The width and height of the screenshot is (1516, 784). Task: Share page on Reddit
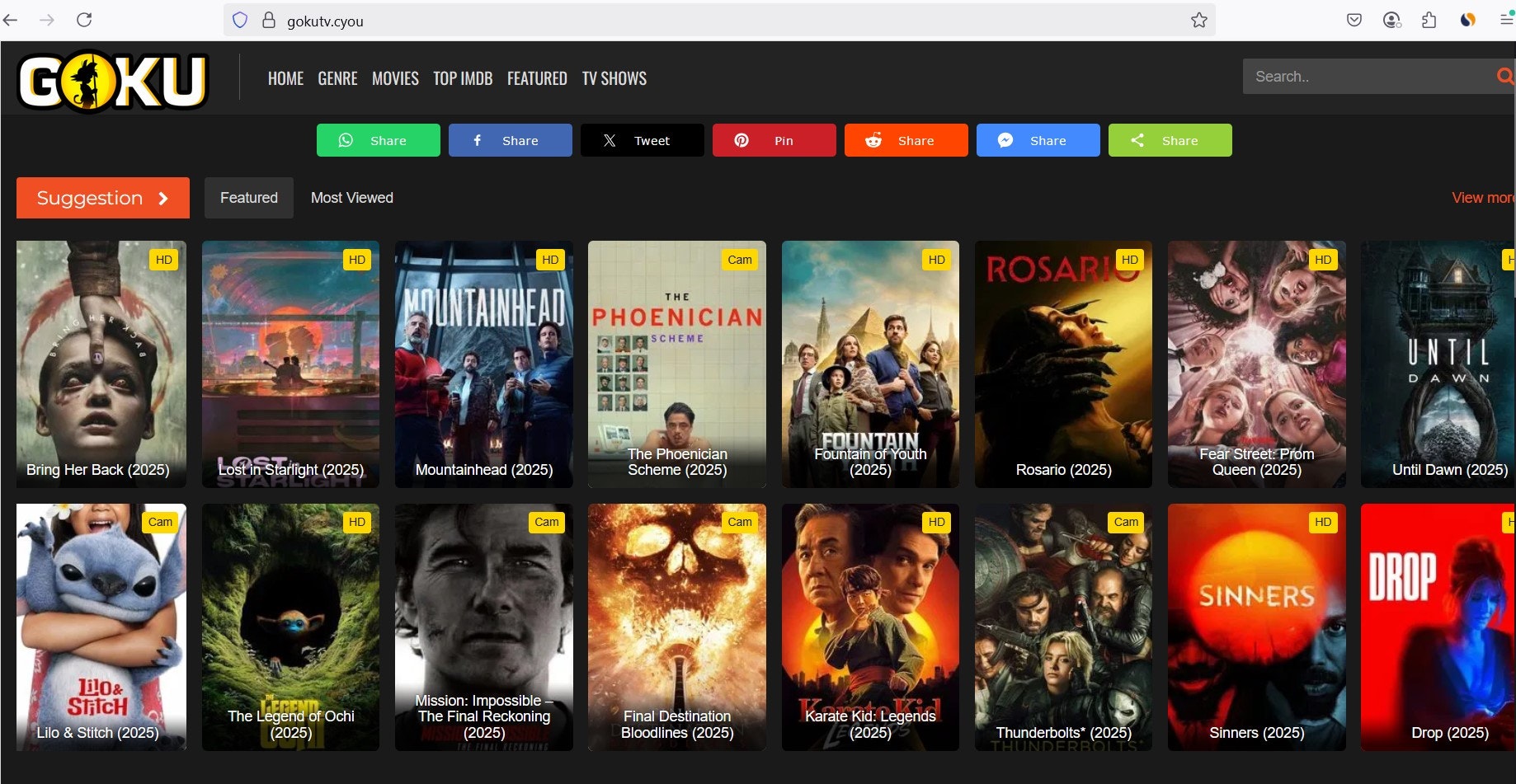[x=906, y=140]
